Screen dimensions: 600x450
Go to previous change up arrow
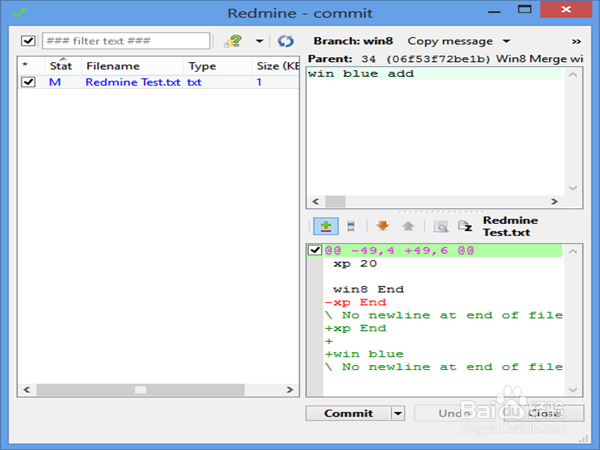[x=408, y=226]
